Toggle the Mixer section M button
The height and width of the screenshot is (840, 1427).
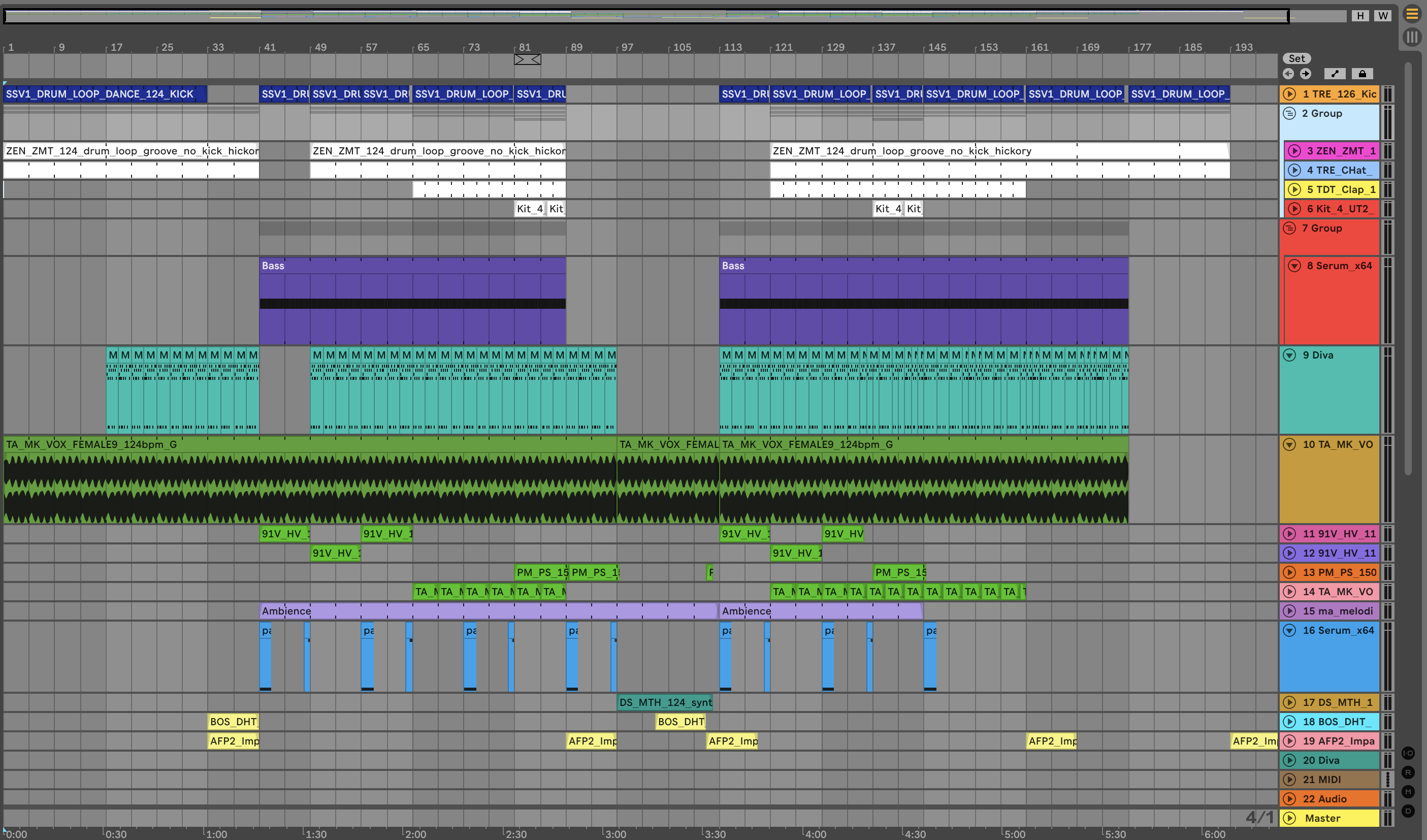pos(1408,791)
